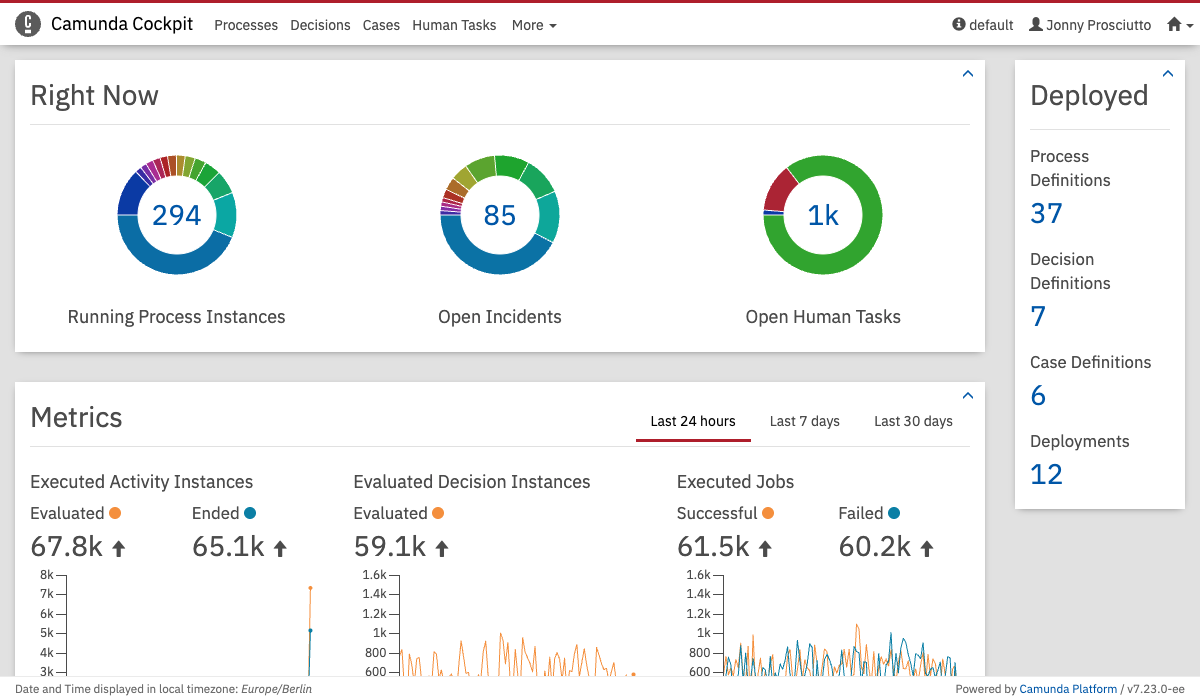Click the blue Failed legend dot

point(894,513)
